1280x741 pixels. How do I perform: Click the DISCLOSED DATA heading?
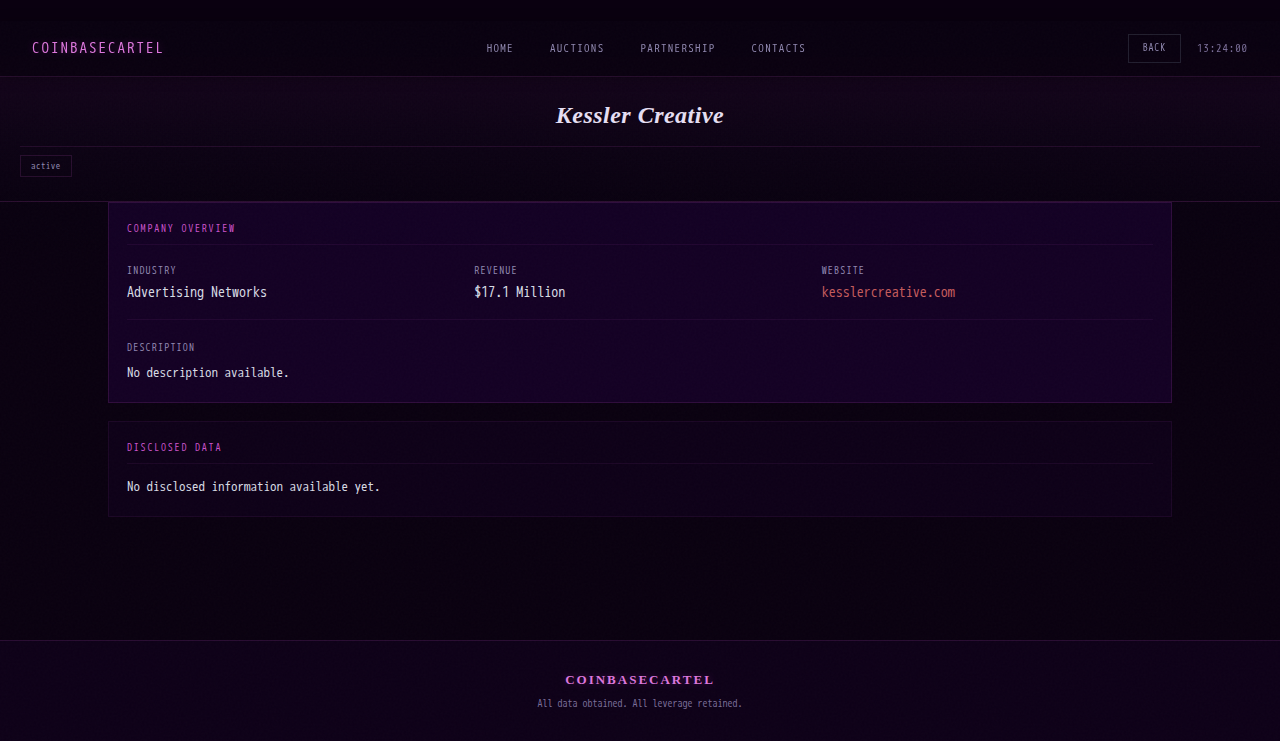[x=174, y=447]
